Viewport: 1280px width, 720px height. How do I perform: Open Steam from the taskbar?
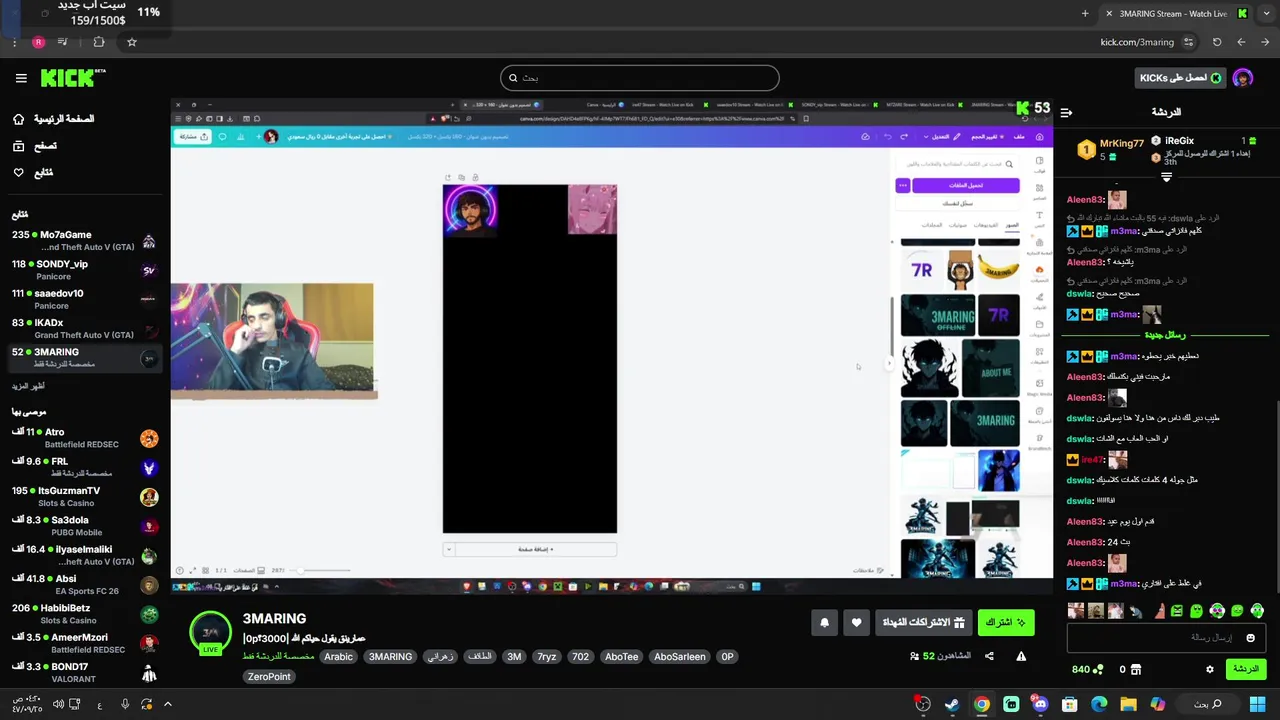click(x=952, y=704)
